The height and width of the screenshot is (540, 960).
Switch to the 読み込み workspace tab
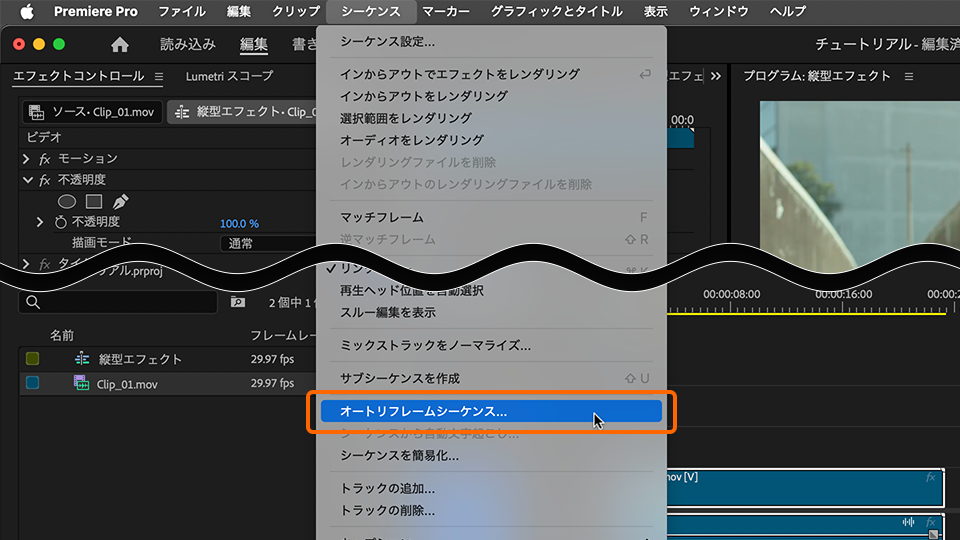coord(188,44)
